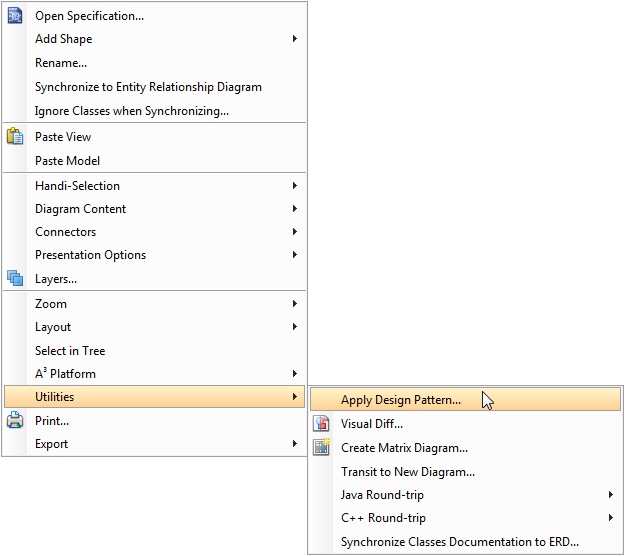Open the Handi-Selection menu entry
625x556 pixels.
(154, 186)
